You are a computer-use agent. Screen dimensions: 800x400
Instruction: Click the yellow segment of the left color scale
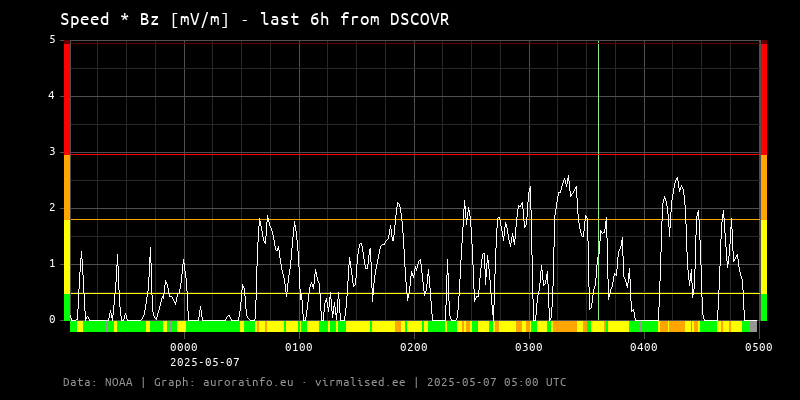click(67, 257)
